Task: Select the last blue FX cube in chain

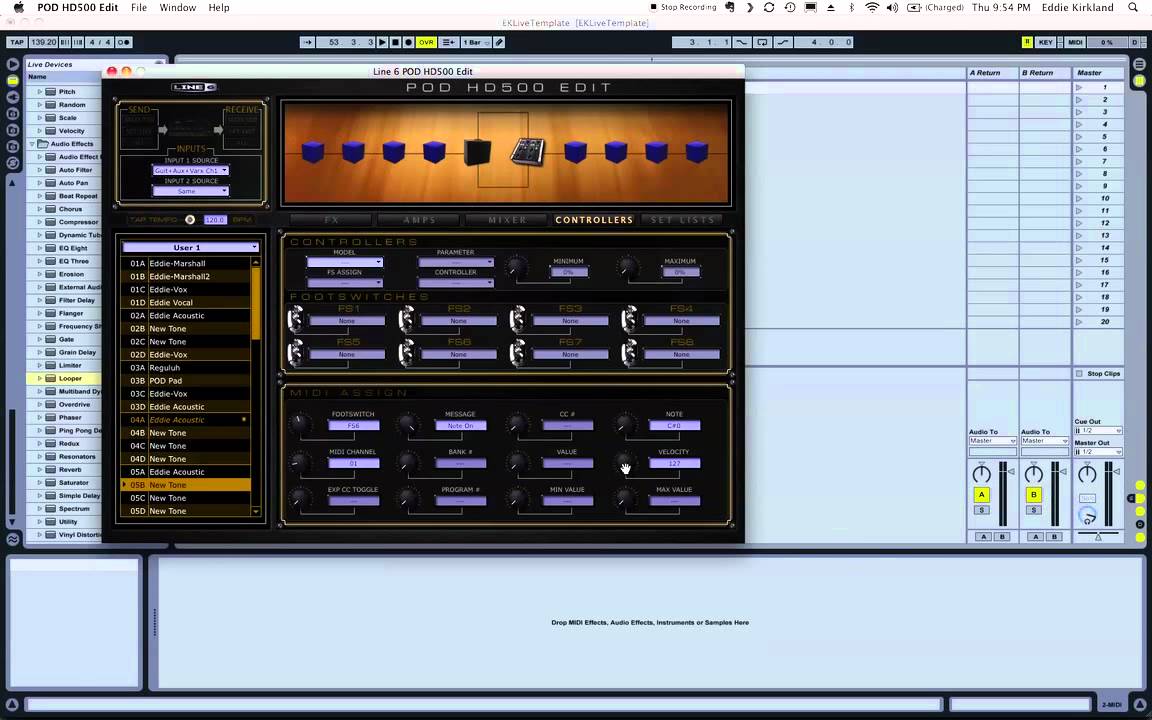Action: click(x=696, y=152)
